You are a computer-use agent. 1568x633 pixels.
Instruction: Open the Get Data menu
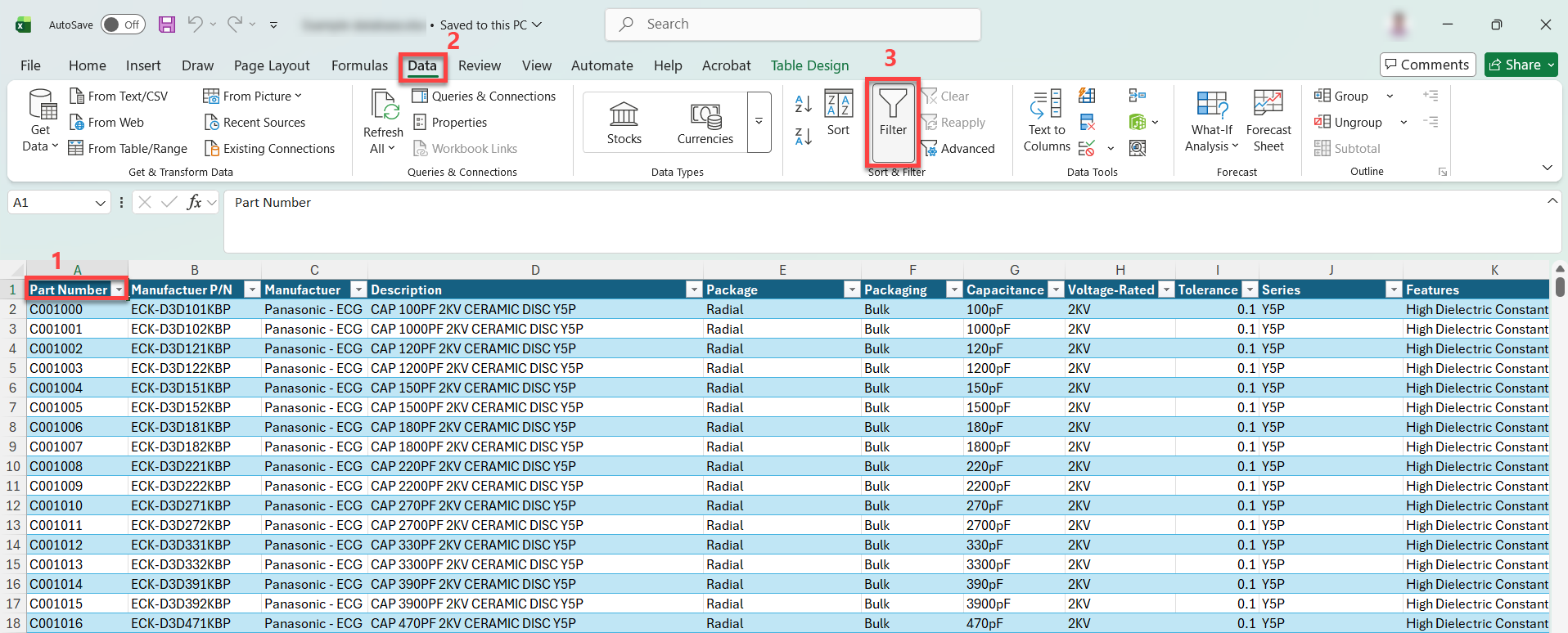point(40,120)
